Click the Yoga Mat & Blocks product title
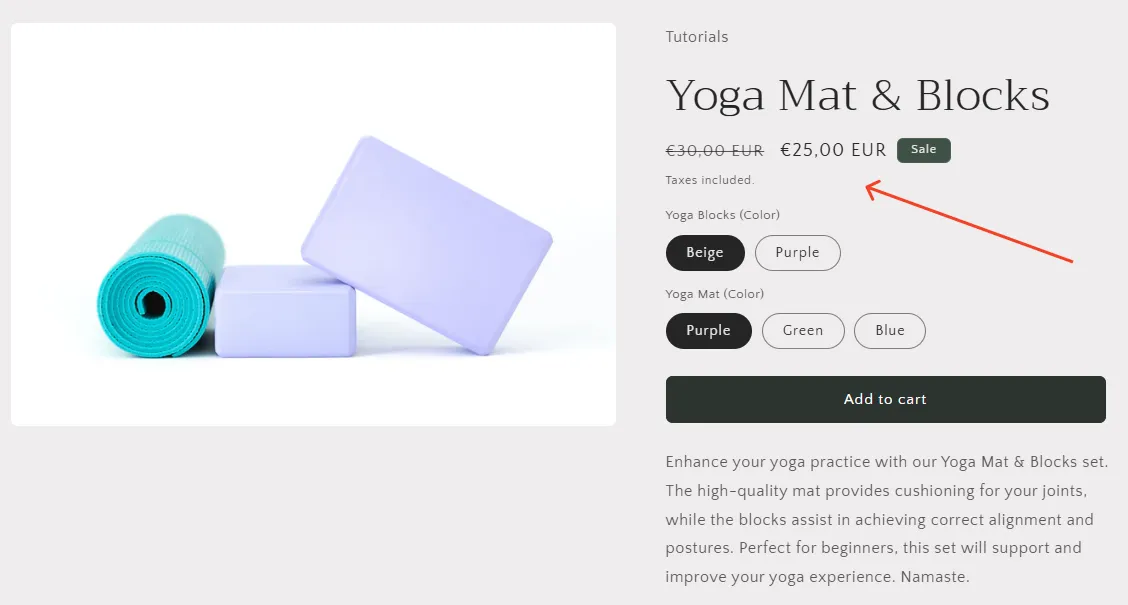This screenshot has width=1128, height=605. [x=857, y=94]
